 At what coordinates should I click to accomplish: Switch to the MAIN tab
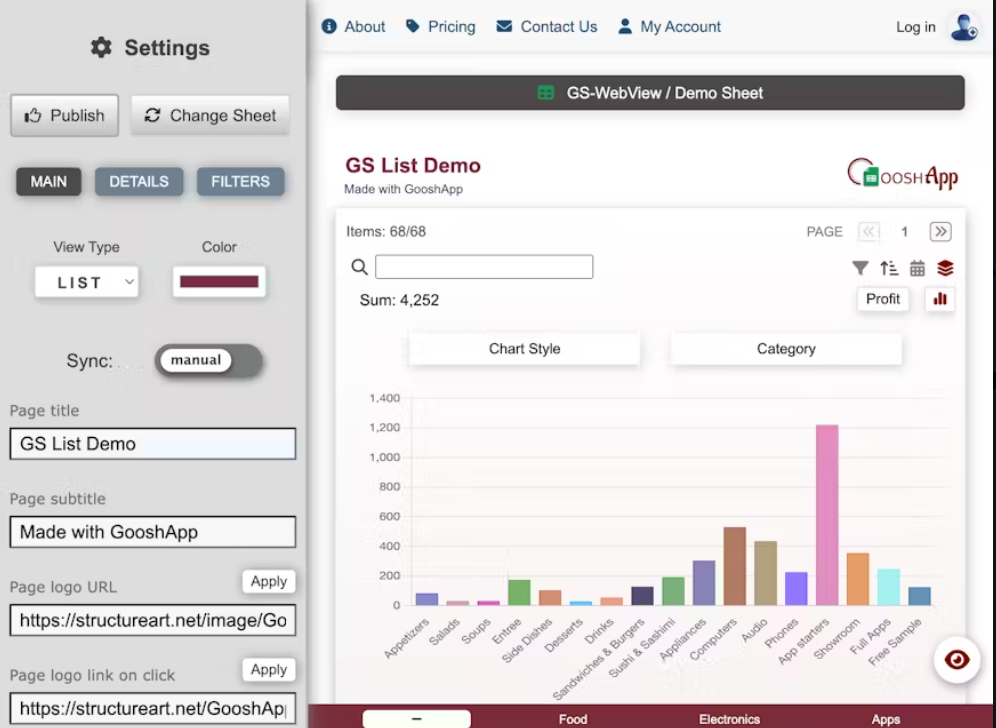click(x=49, y=182)
